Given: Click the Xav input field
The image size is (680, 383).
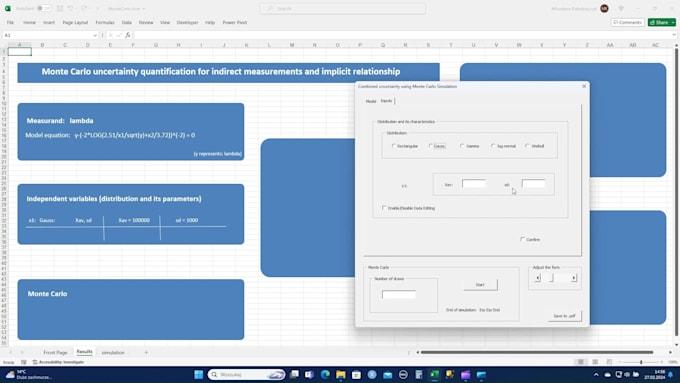Looking at the screenshot, I should pyautogui.click(x=474, y=184).
